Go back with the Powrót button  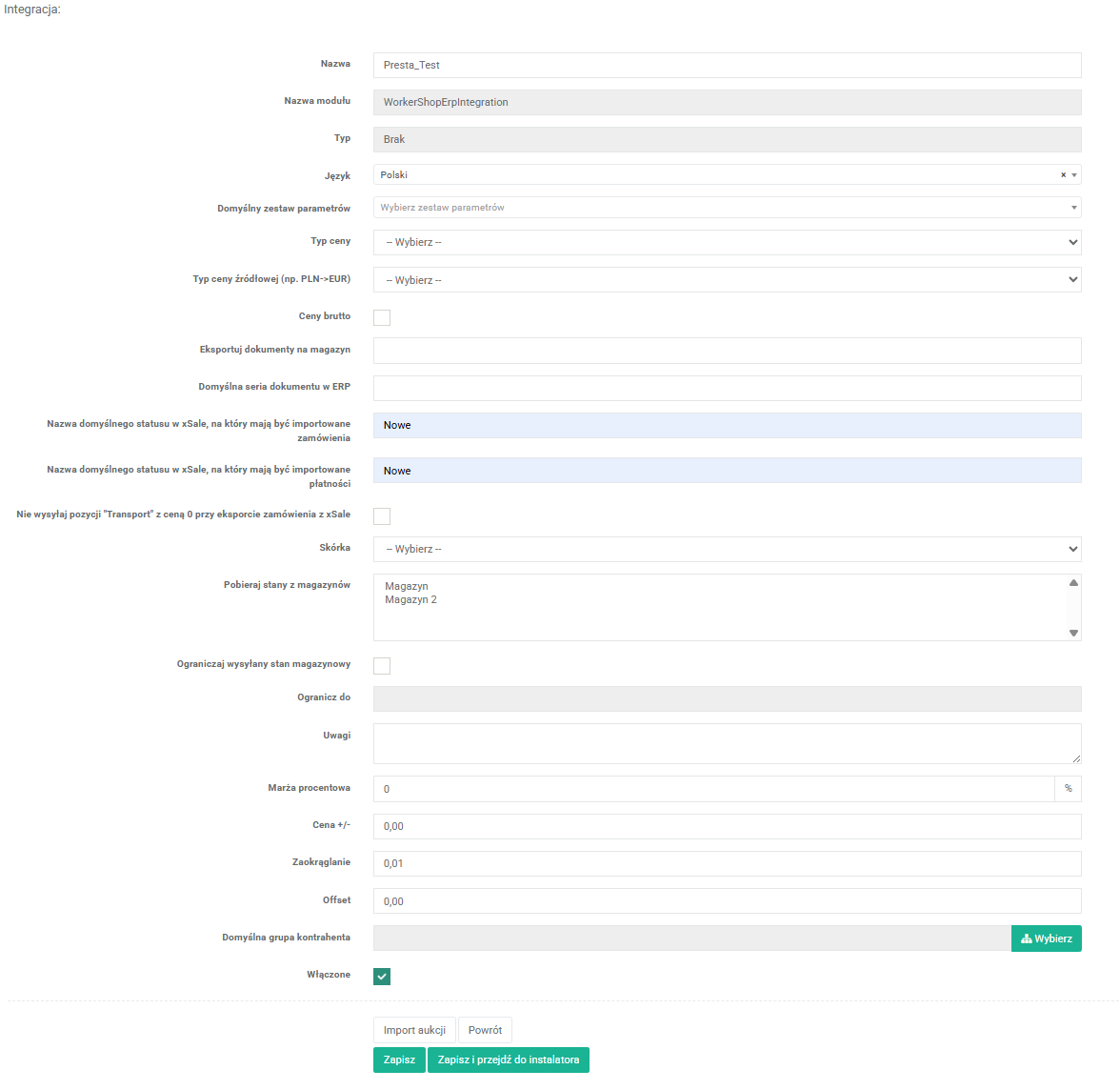tap(485, 1030)
